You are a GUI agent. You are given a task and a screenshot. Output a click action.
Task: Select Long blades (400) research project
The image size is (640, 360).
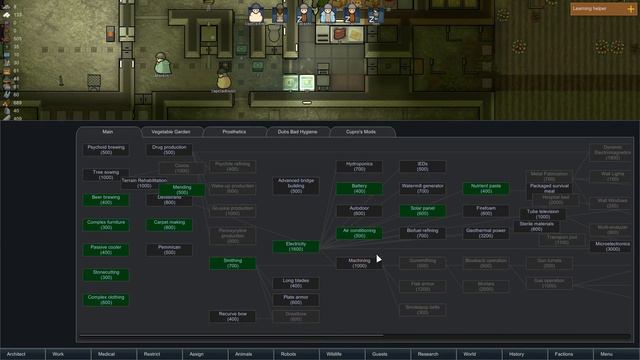(296, 283)
